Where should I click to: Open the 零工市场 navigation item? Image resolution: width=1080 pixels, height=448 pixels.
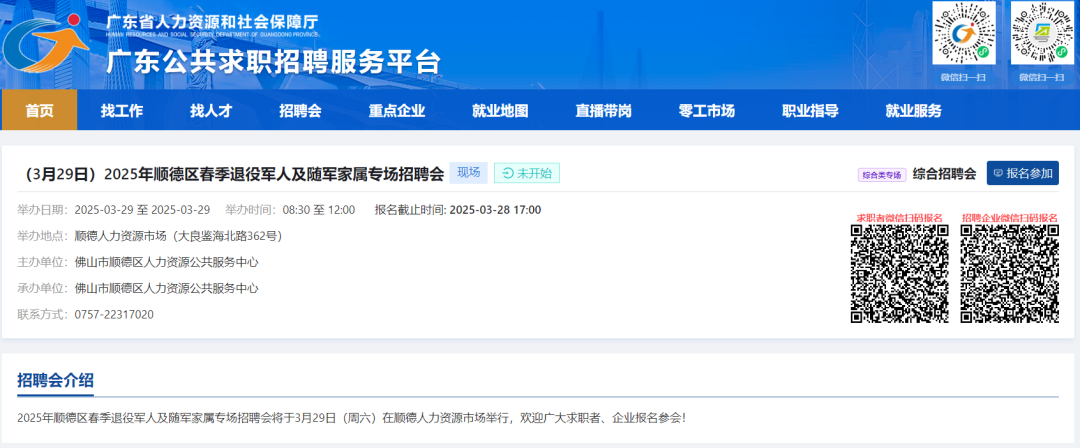(x=707, y=110)
